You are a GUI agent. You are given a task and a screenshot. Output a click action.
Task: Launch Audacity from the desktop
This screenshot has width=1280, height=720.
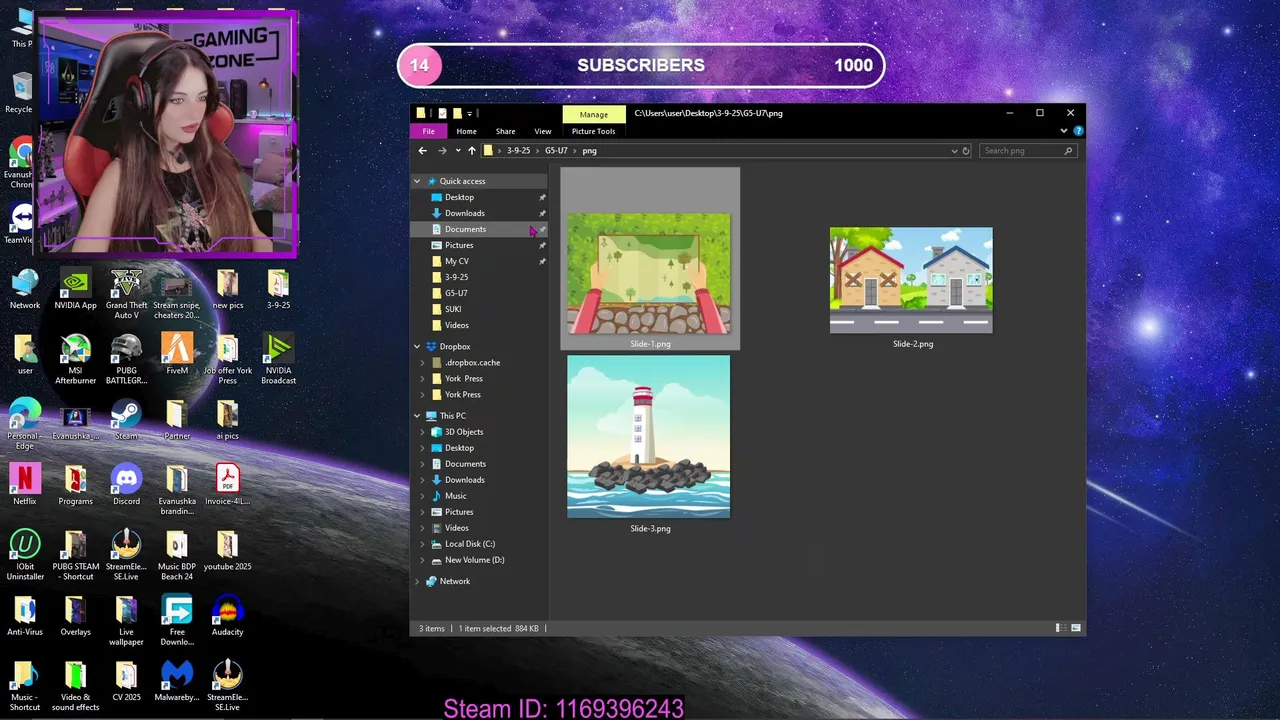coord(227,615)
